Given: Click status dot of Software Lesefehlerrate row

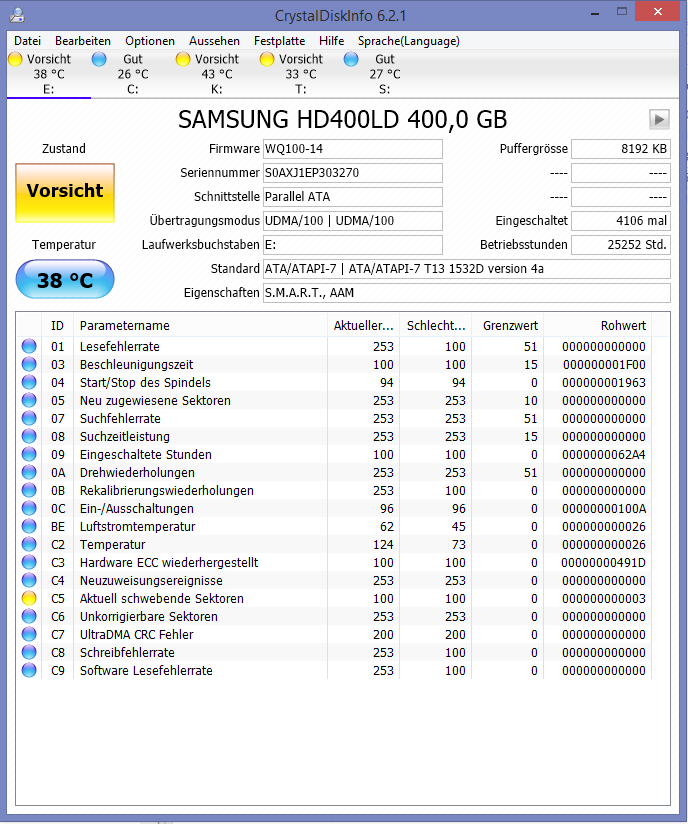Looking at the screenshot, I should (x=29, y=670).
